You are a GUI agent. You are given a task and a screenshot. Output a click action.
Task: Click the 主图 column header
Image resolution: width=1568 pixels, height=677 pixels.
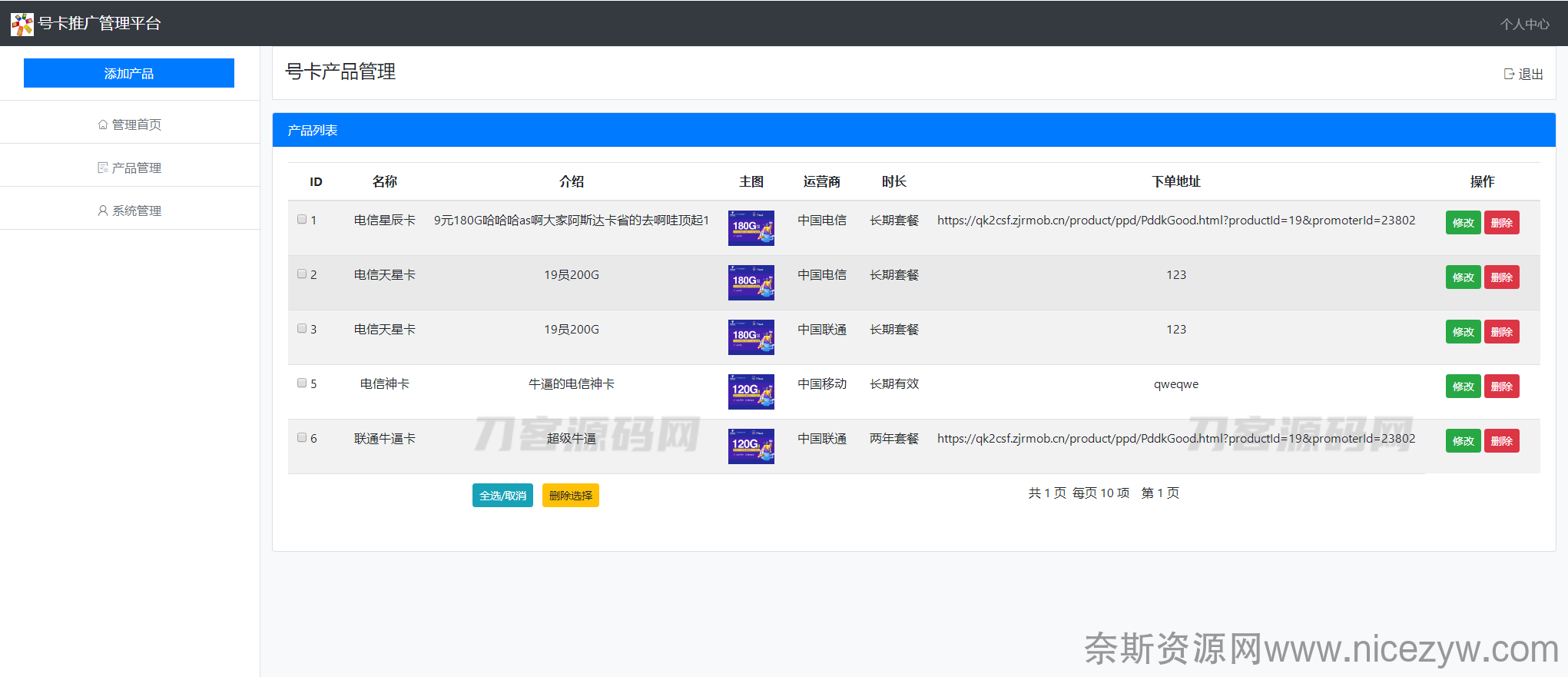(751, 181)
